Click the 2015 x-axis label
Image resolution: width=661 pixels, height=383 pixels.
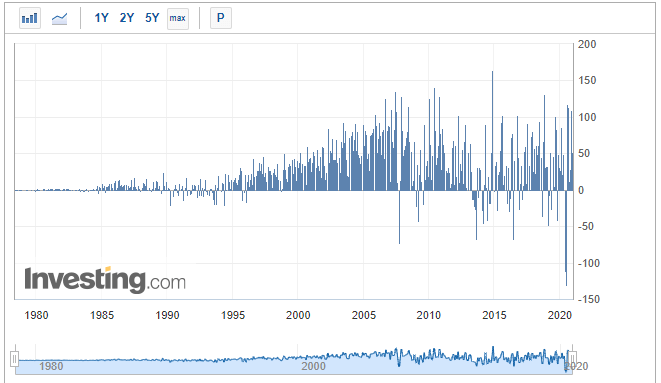(x=494, y=315)
